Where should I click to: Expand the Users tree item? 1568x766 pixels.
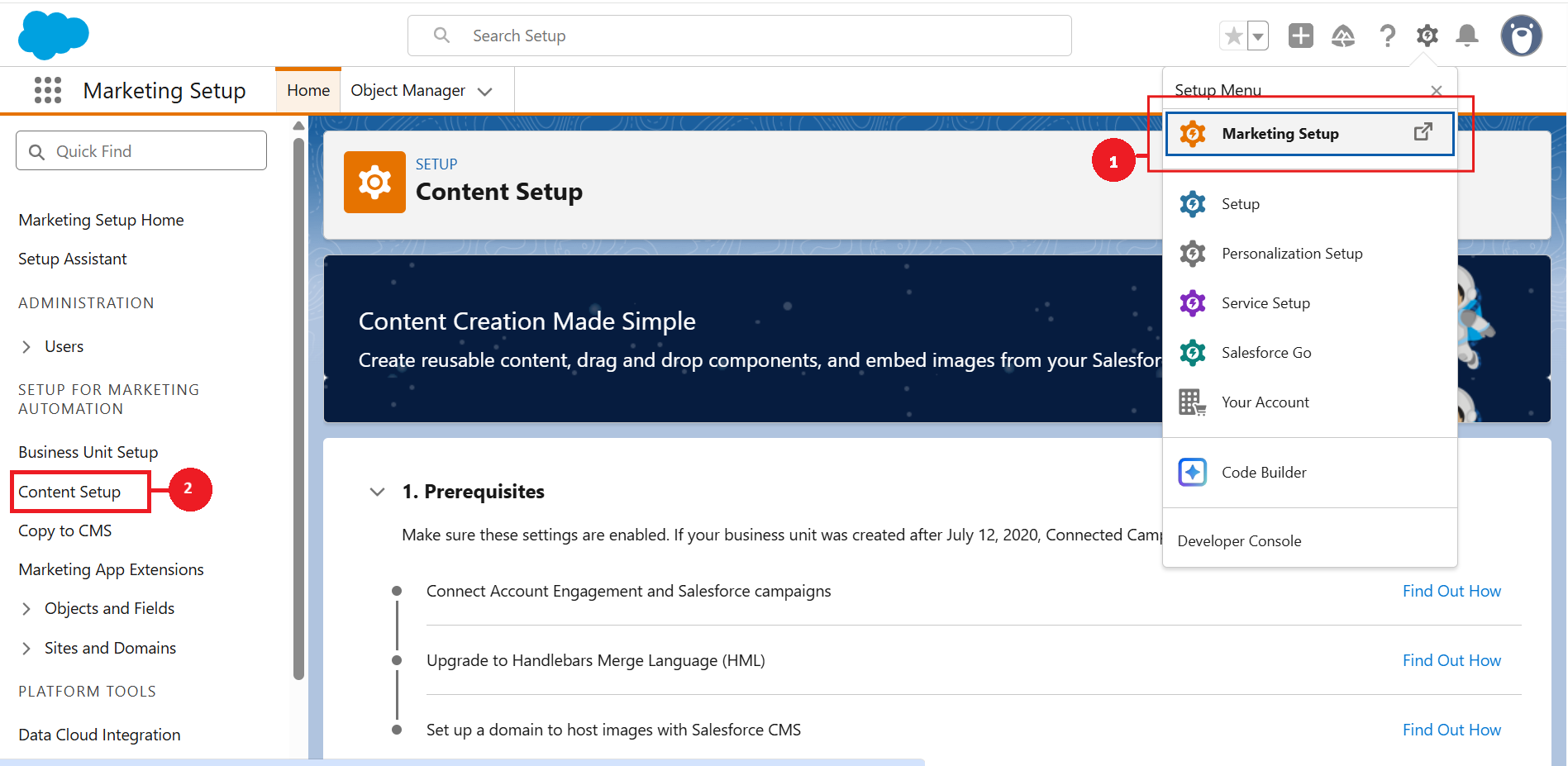(x=26, y=347)
